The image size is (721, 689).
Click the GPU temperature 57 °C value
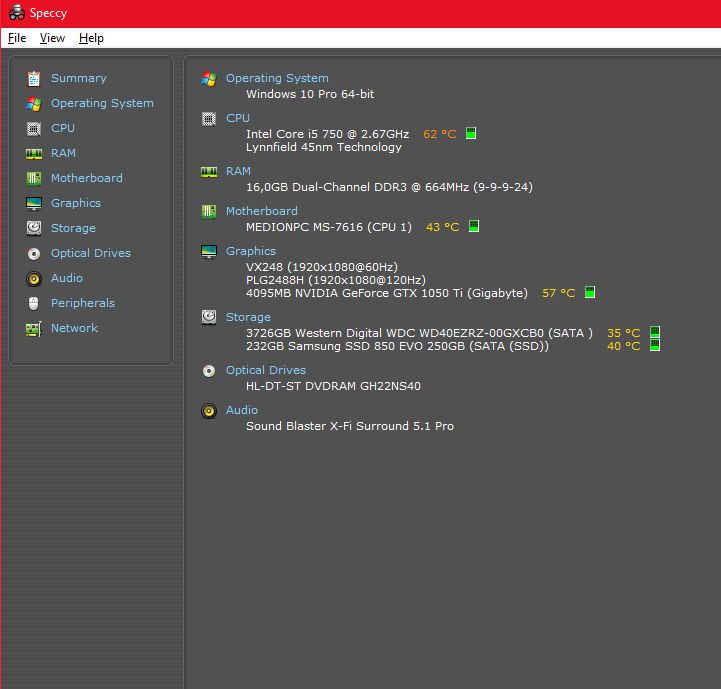tap(559, 293)
